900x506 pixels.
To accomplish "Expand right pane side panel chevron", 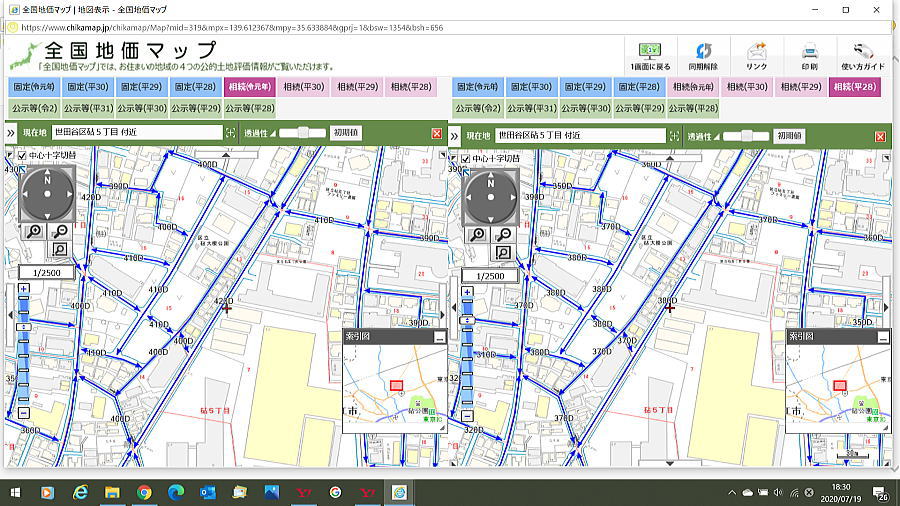I will (x=455, y=137).
